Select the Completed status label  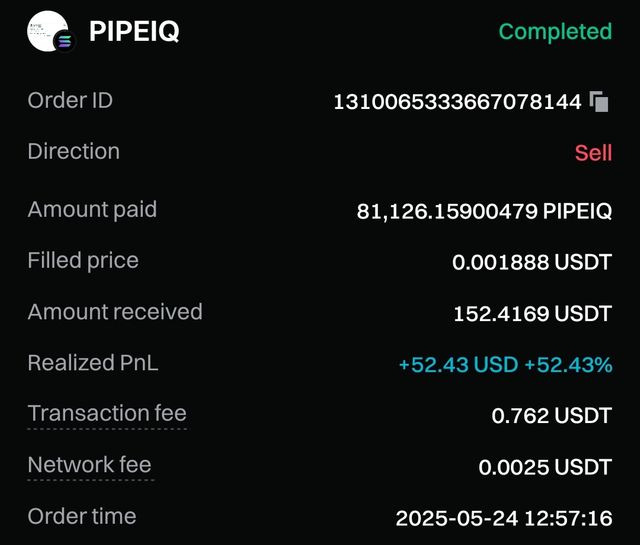555,32
